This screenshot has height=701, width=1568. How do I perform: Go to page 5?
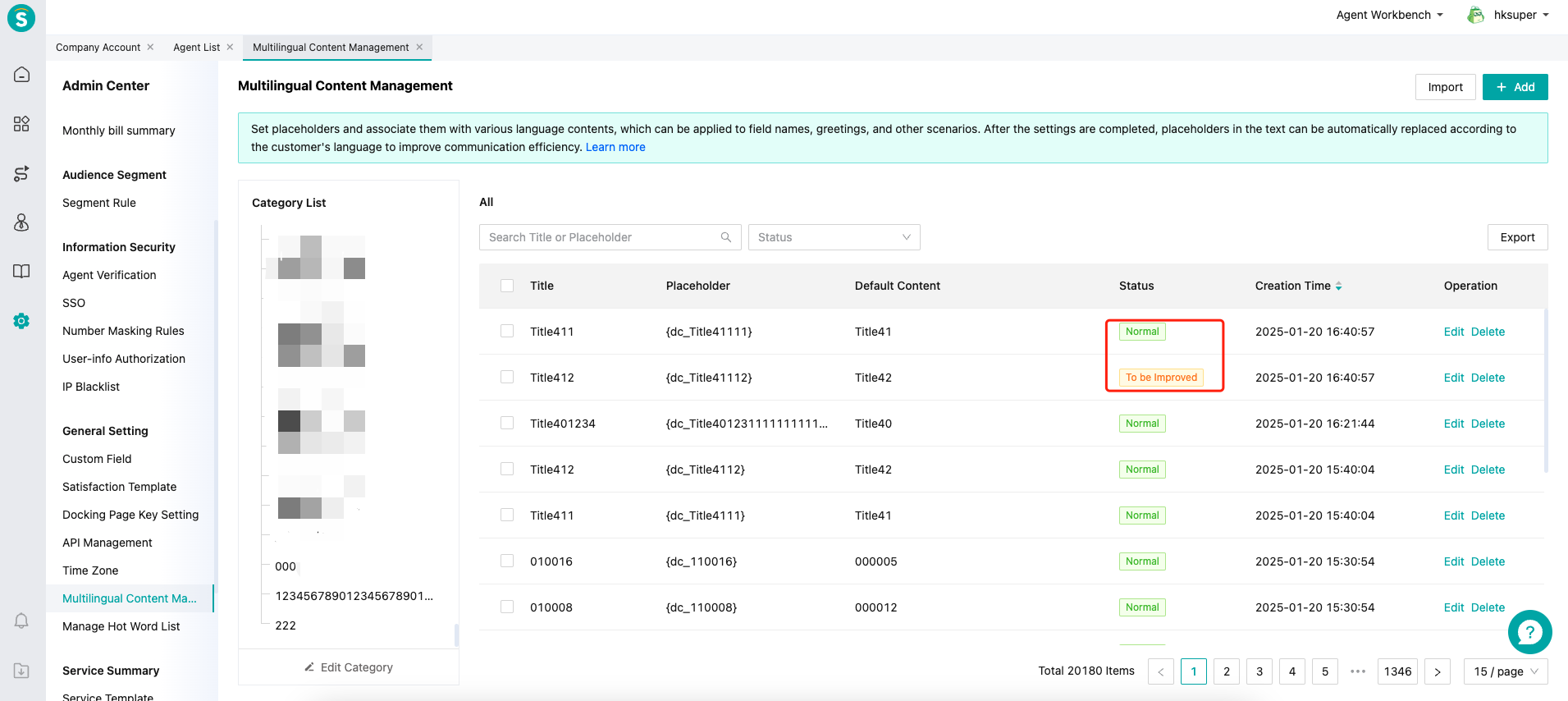pos(1325,671)
